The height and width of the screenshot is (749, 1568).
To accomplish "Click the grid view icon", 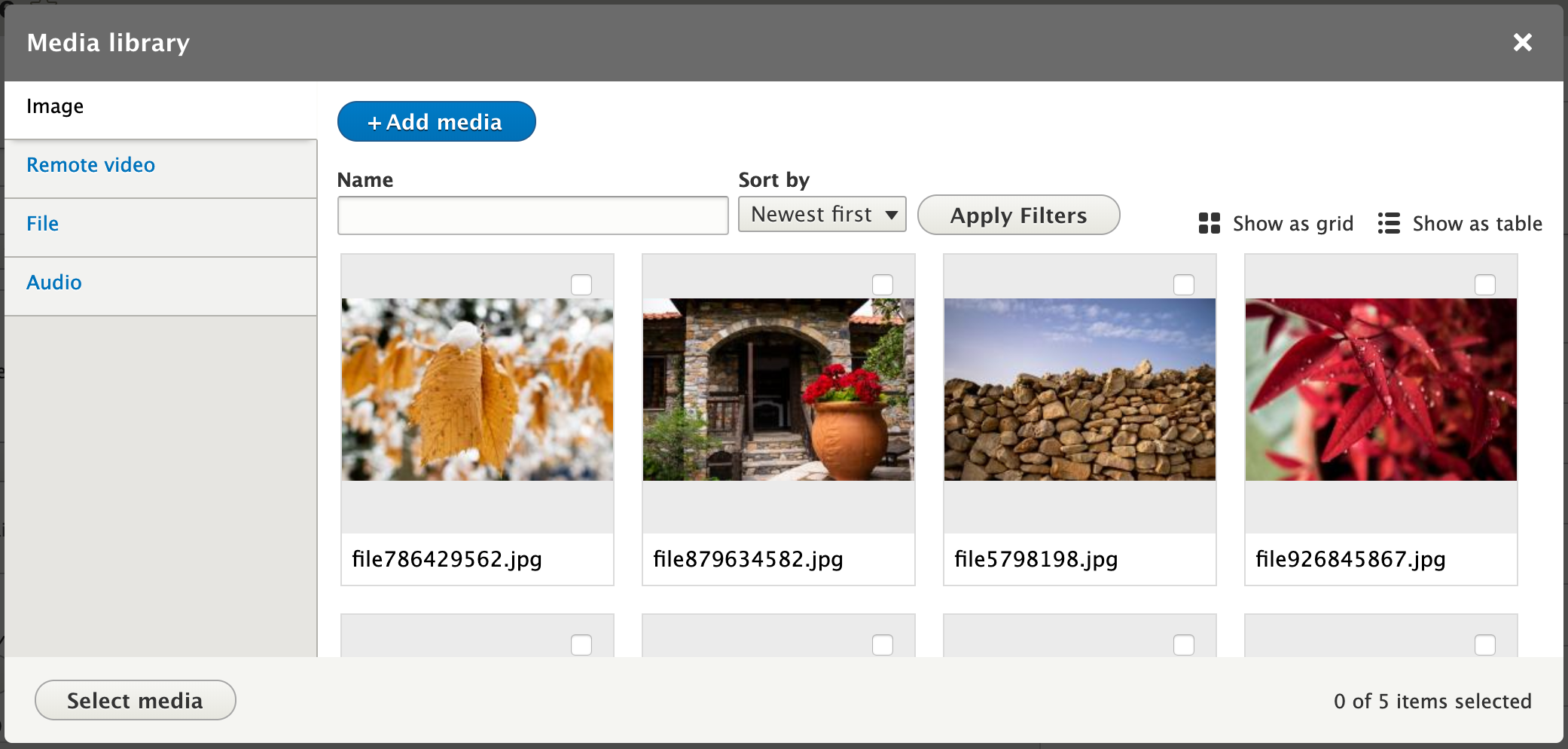I will pos(1209,223).
